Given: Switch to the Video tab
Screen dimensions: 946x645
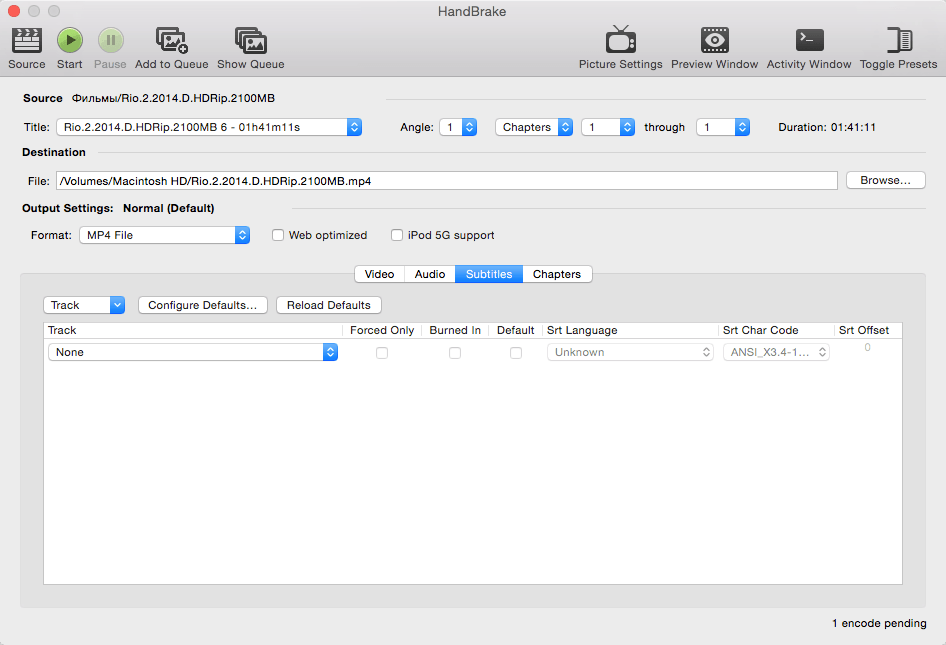Looking at the screenshot, I should (x=379, y=274).
